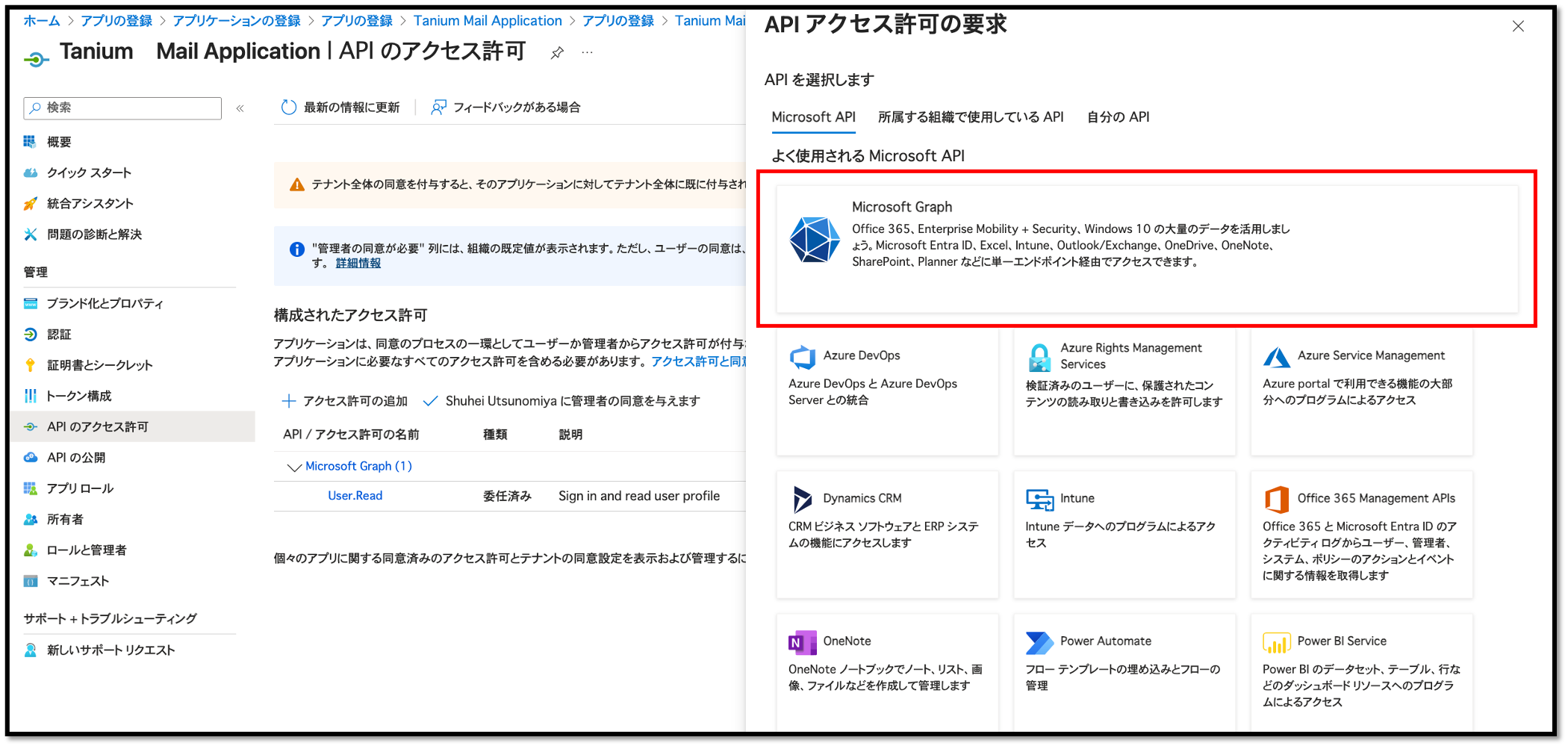The width and height of the screenshot is (1568, 746).
Task: Click the 検索 search field in sidebar
Action: [123, 108]
